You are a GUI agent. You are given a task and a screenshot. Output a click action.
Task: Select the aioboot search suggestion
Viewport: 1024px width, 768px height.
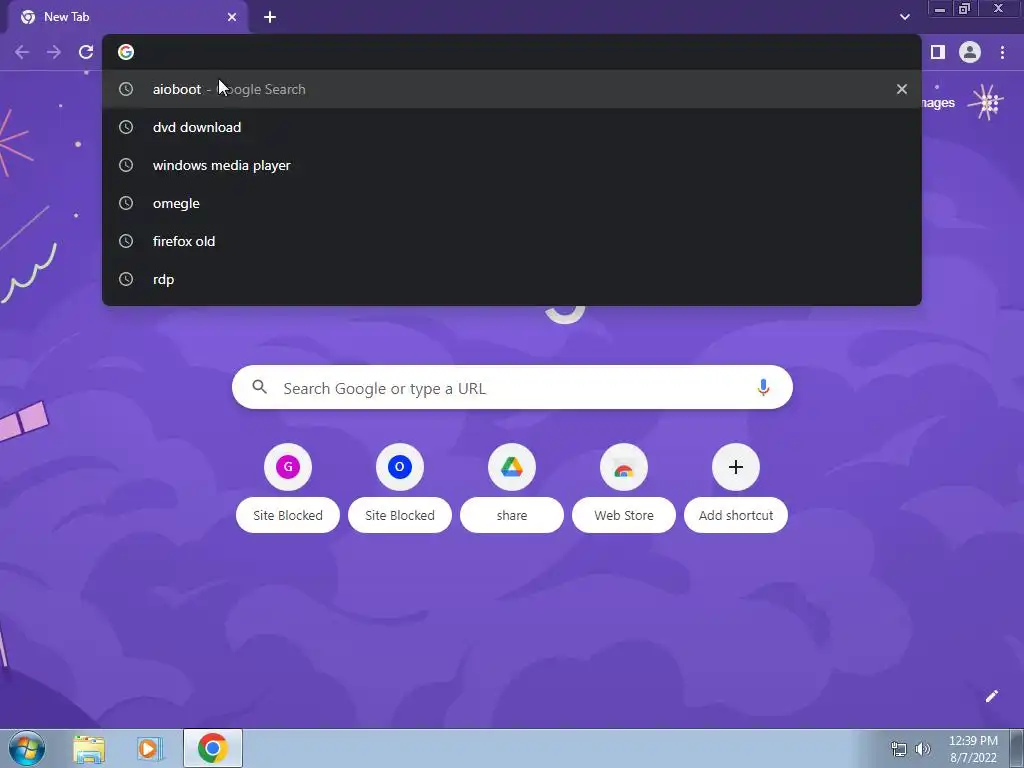coord(511,89)
